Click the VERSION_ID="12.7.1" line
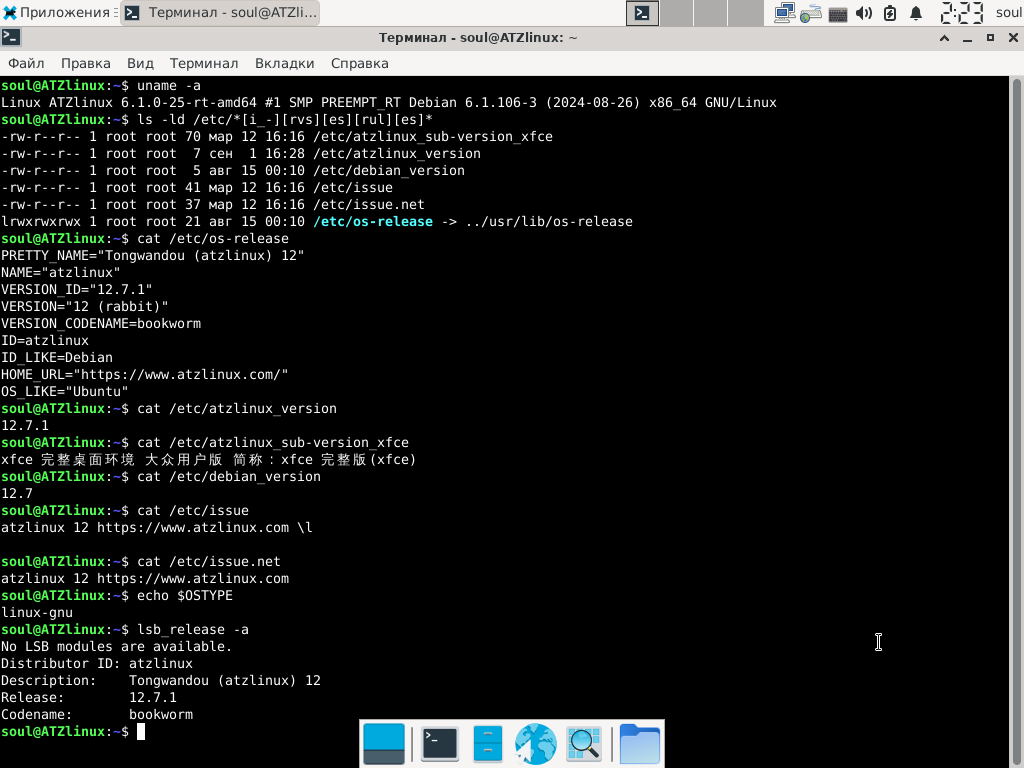 pos(76,289)
